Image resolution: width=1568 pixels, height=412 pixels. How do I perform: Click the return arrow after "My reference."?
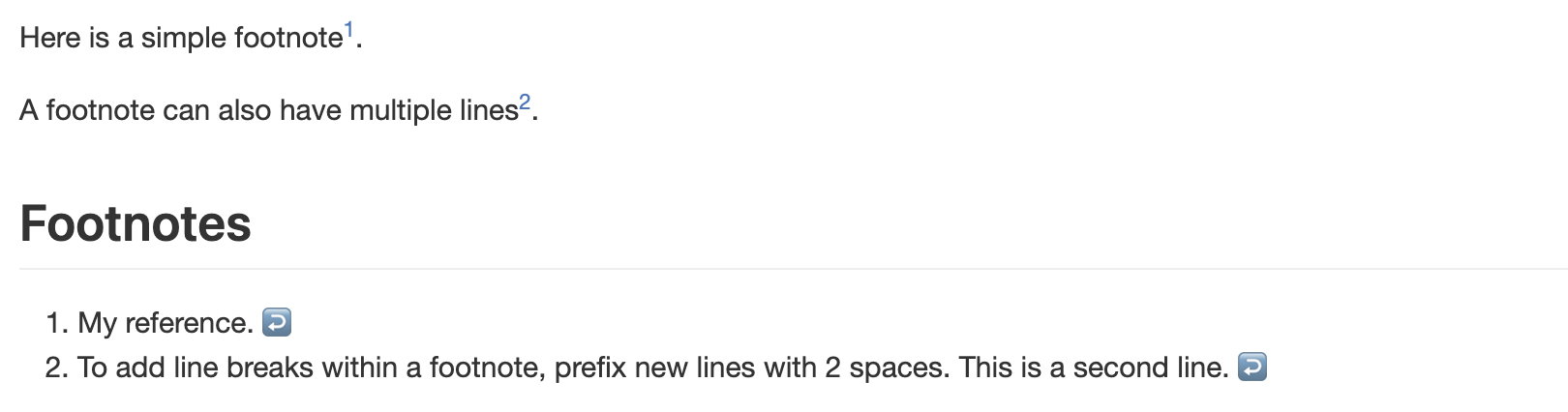[x=277, y=322]
